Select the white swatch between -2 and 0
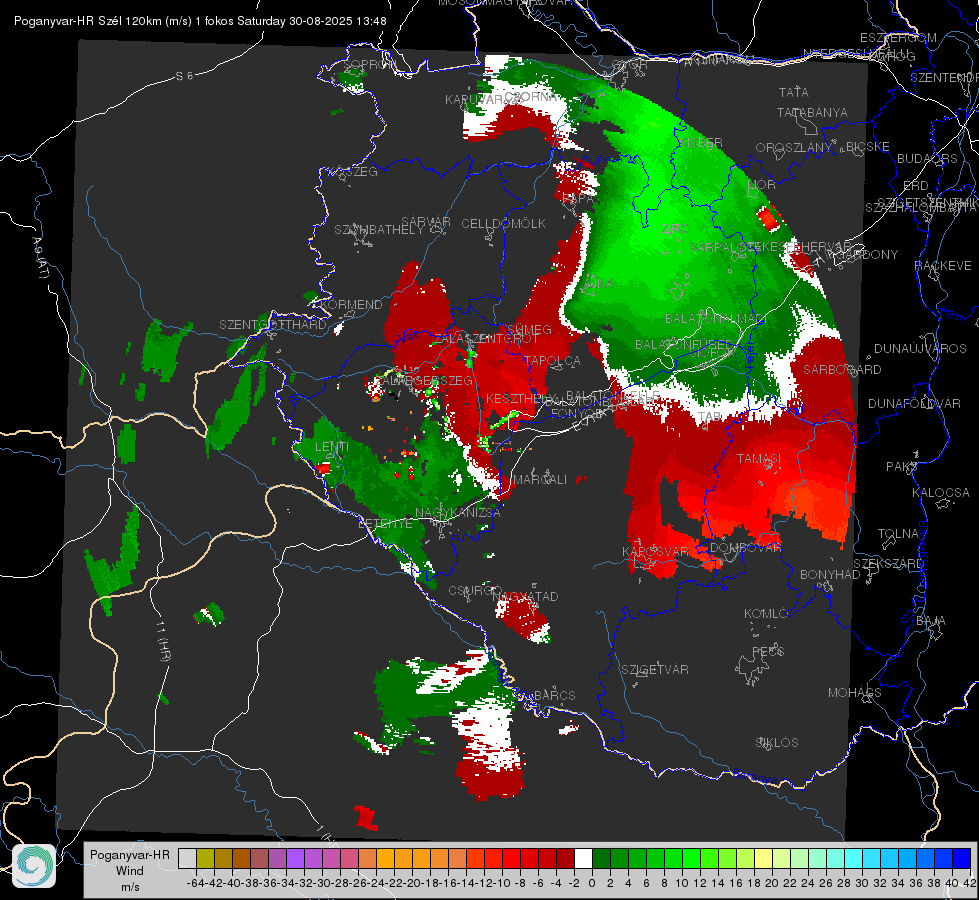The height and width of the screenshot is (900, 979). [x=583, y=859]
